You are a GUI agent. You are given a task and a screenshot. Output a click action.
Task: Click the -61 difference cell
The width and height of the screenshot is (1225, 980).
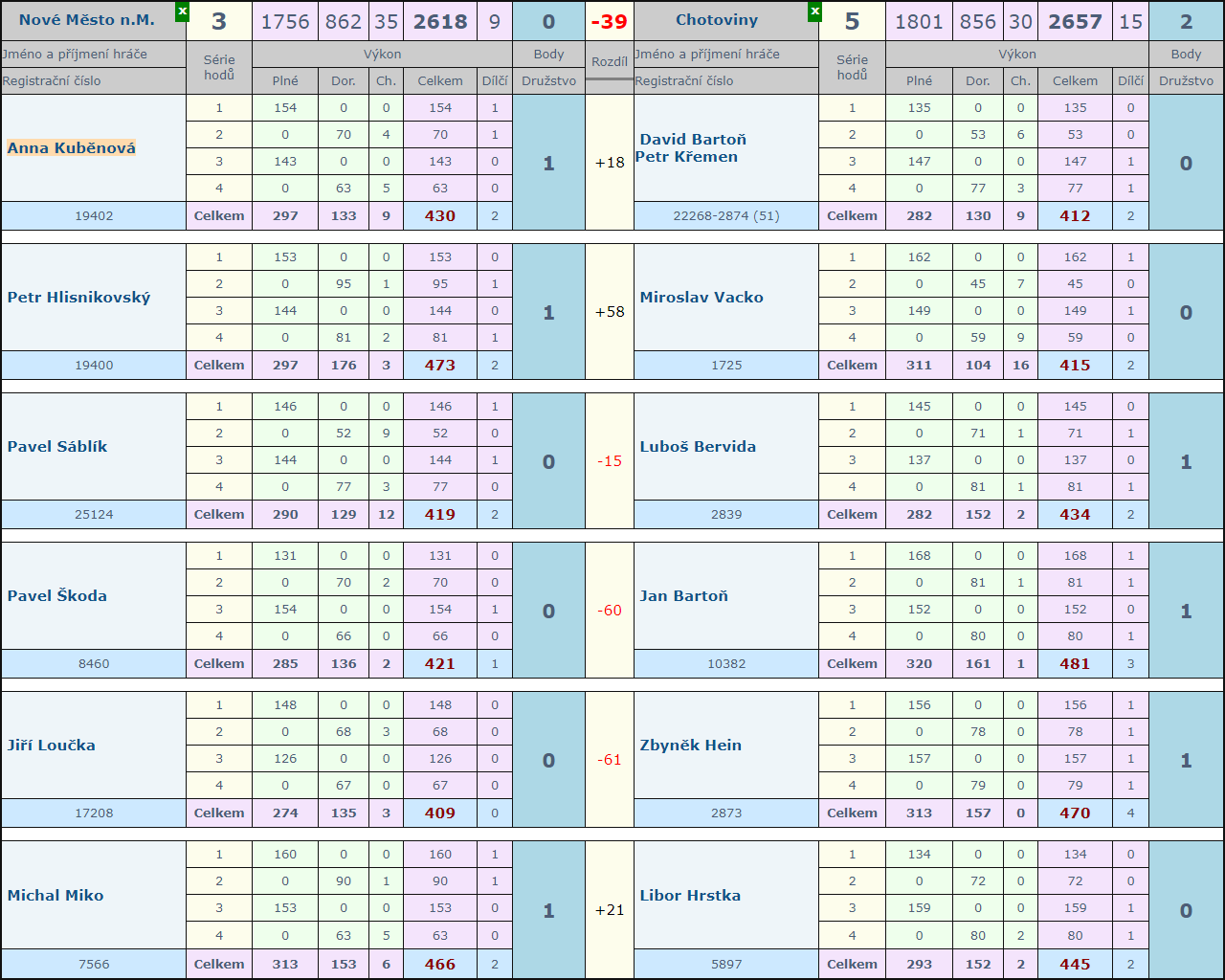(x=610, y=760)
